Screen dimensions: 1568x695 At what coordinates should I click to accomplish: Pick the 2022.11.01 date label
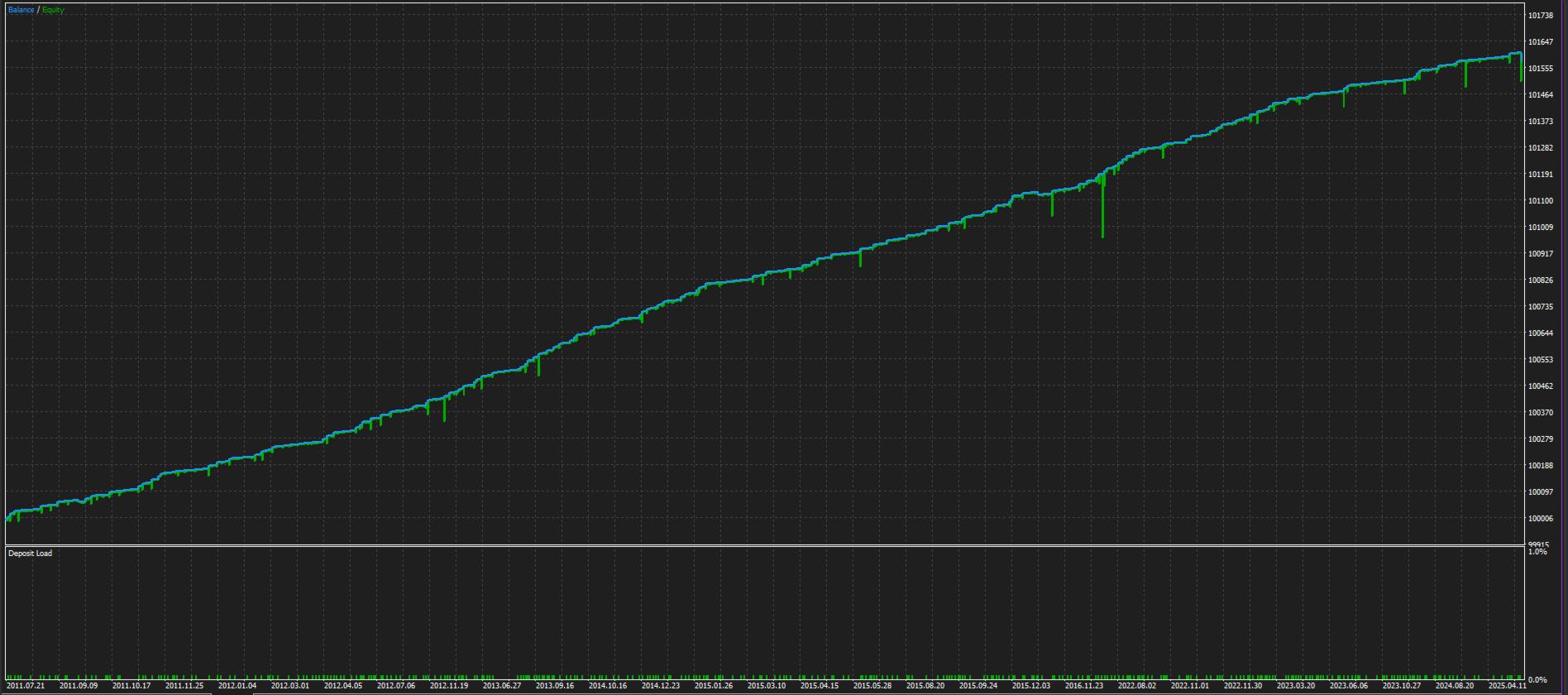coord(1190,686)
